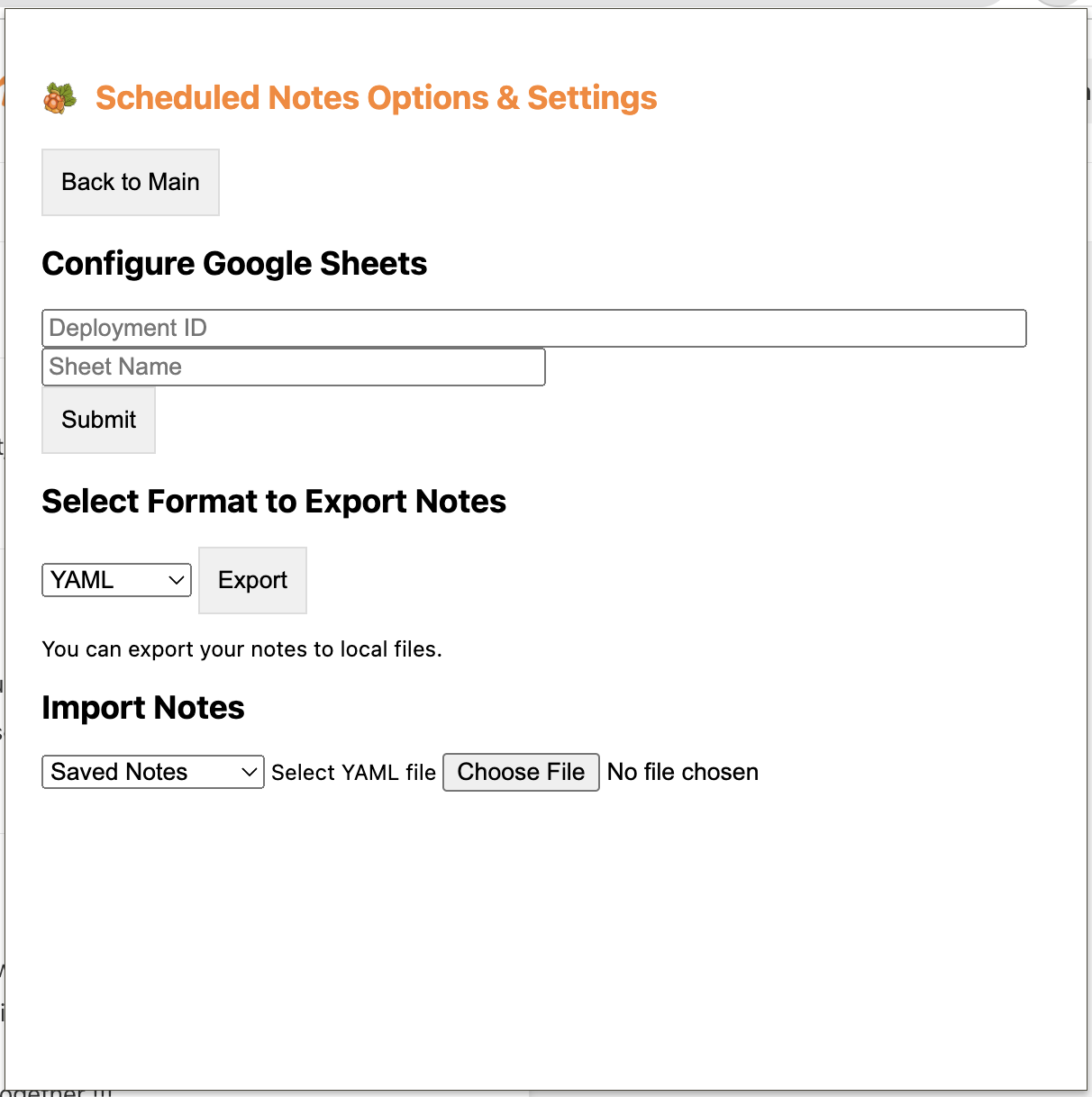Screen dimensions: 1092x1097
Task: Click the export notes description text
Action: click(x=241, y=648)
